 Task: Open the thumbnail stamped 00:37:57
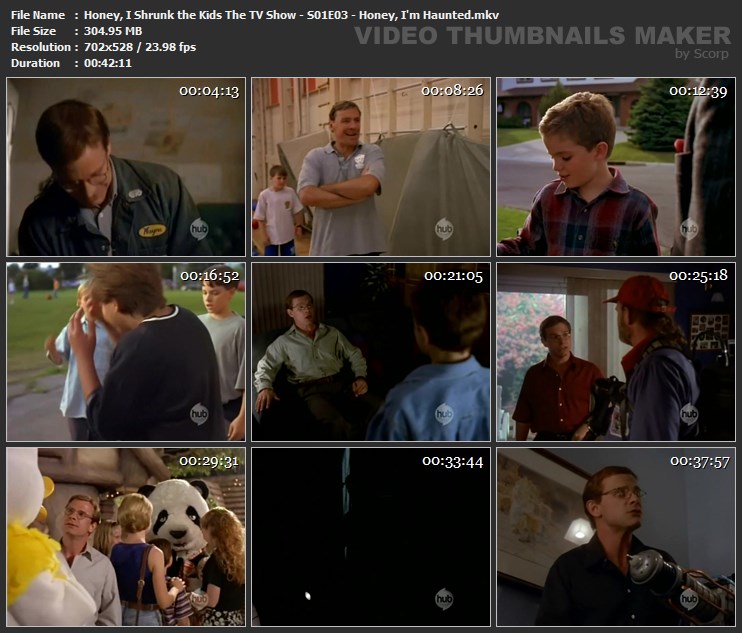(616, 537)
